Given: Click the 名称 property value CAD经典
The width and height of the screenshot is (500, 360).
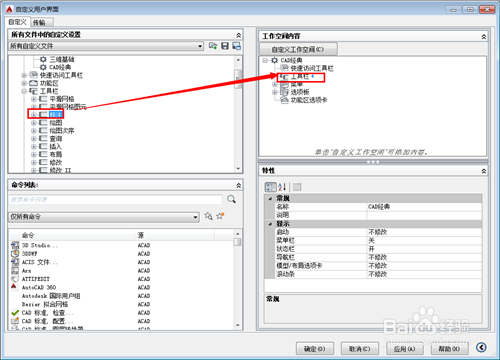Looking at the screenshot, I should coord(424,207).
